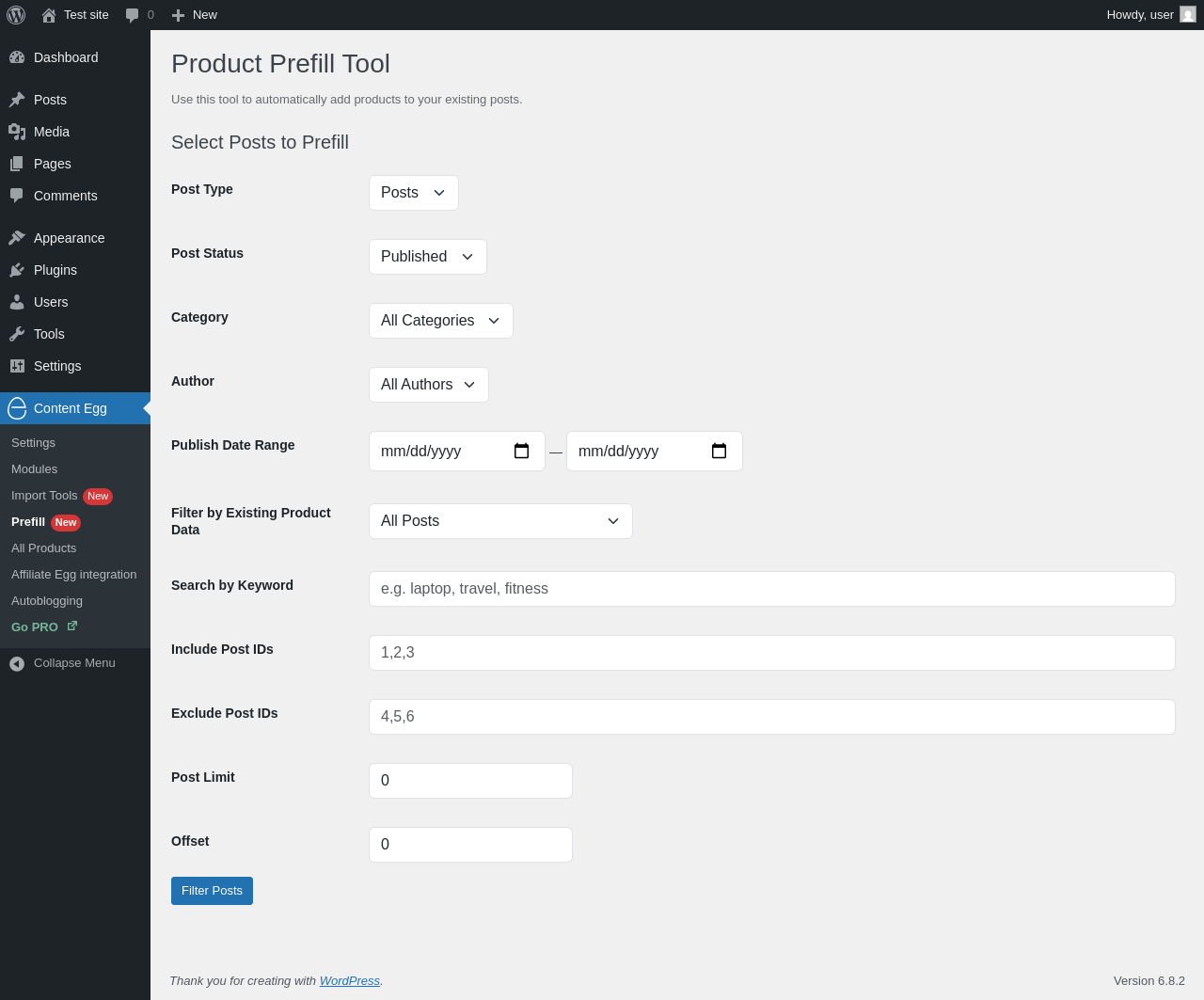1204x1000 pixels.
Task: Click the Dashboard gauge icon
Action: [17, 57]
